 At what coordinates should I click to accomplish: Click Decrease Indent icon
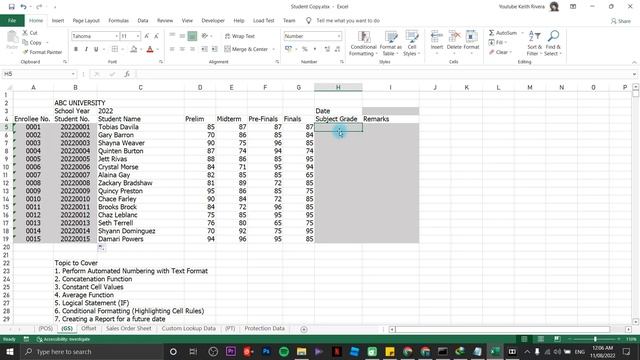[x=204, y=49]
